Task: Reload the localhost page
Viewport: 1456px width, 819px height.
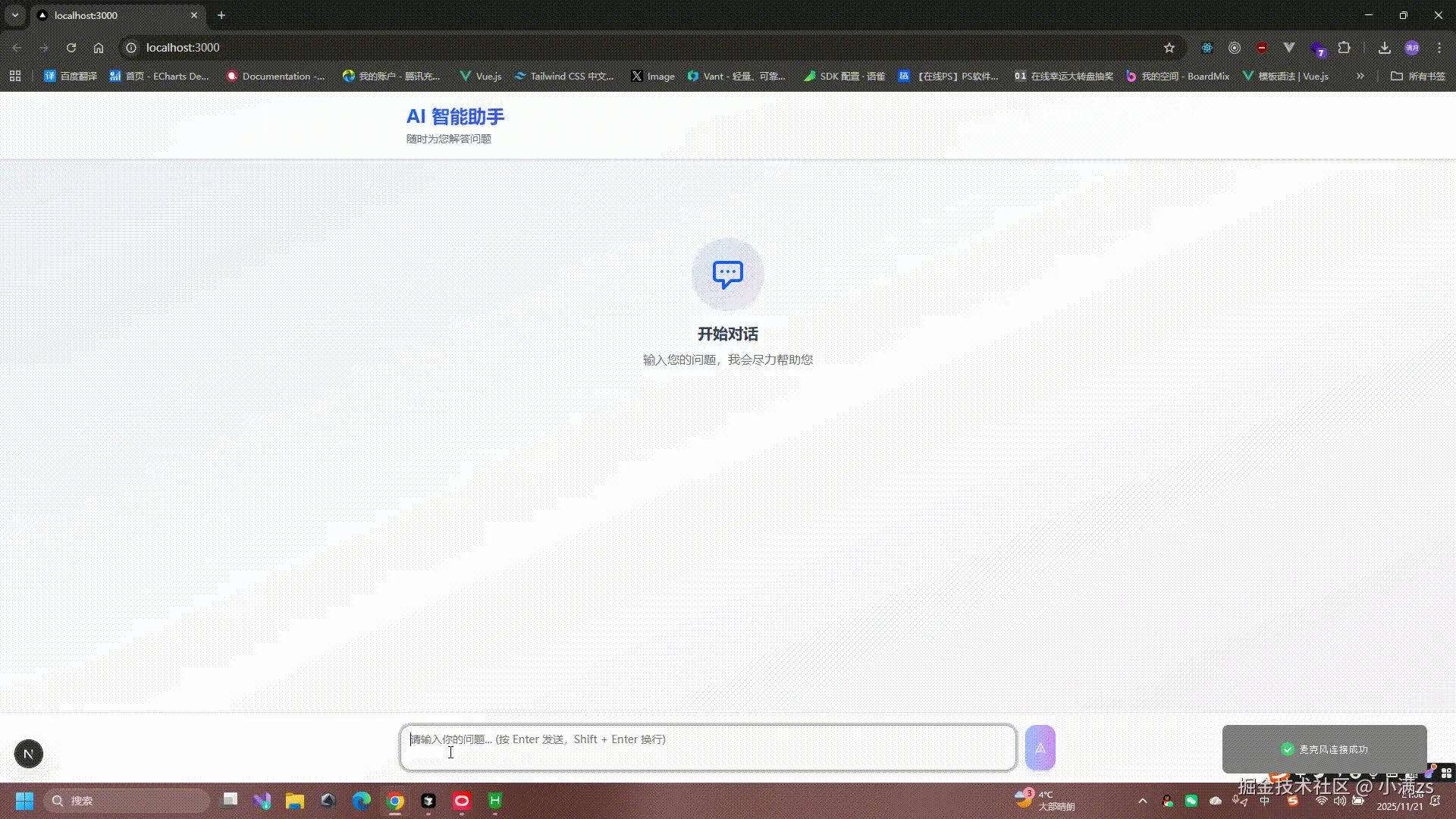Action: (71, 48)
